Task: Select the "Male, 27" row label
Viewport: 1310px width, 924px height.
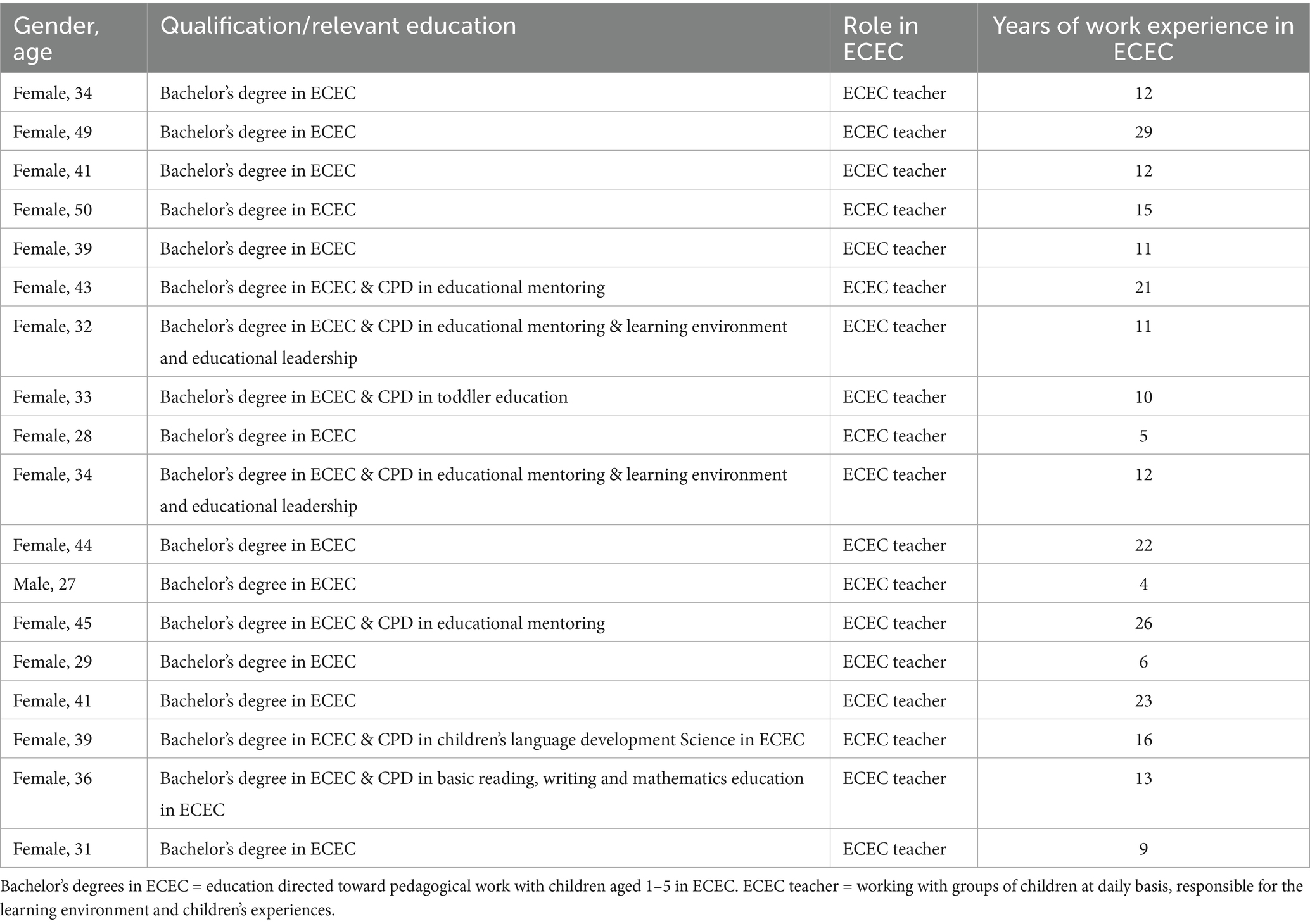Action: [44, 584]
